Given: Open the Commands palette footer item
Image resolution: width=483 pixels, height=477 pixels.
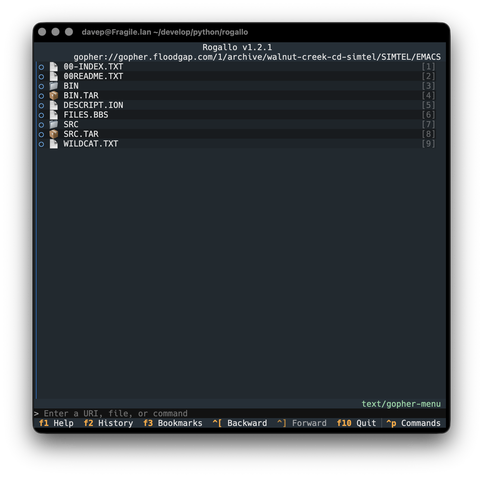Looking at the screenshot, I should tap(413, 423).
